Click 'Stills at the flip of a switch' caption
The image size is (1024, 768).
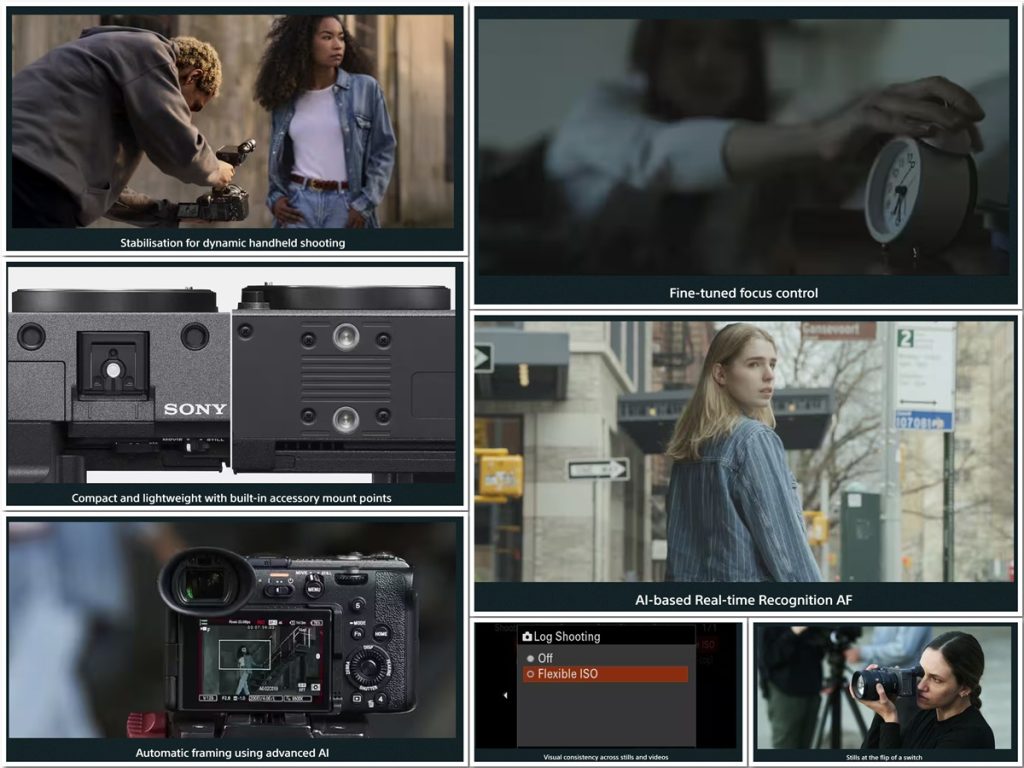pyautogui.click(x=884, y=757)
